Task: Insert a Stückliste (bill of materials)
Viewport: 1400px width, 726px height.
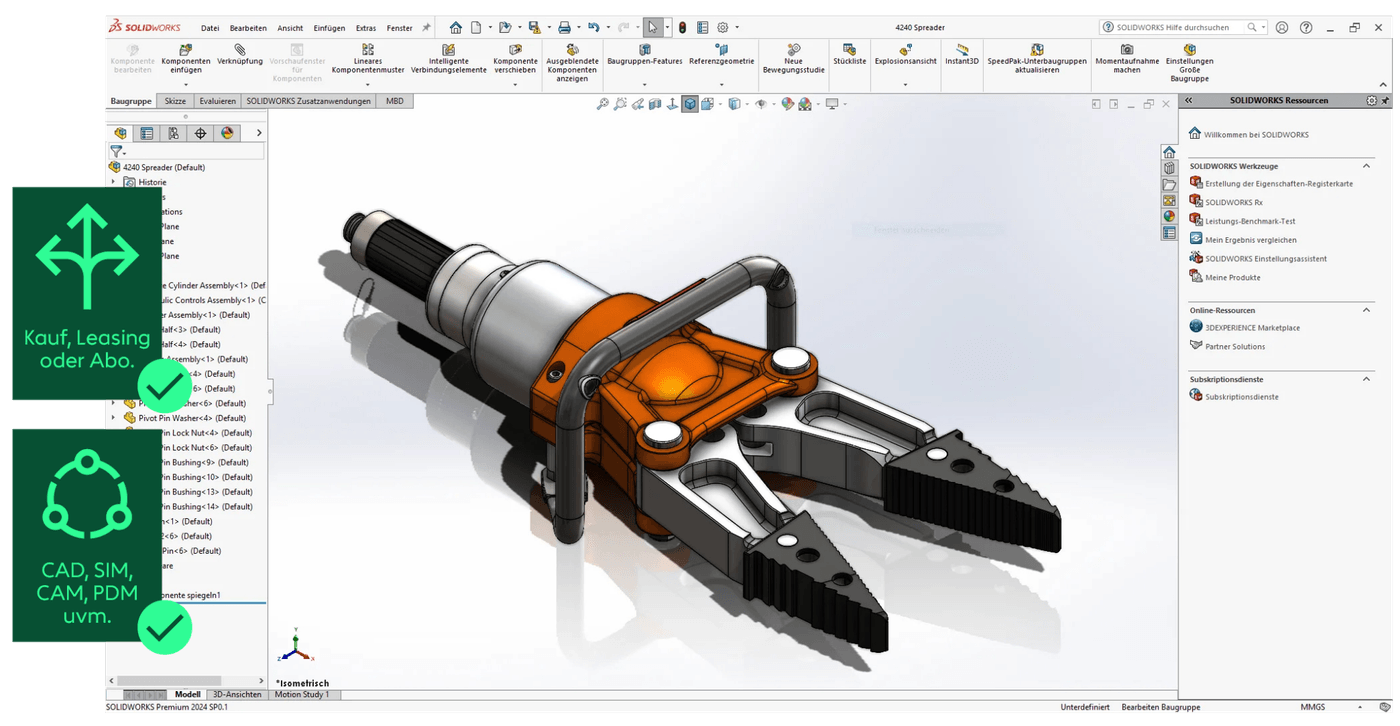Action: coord(849,55)
